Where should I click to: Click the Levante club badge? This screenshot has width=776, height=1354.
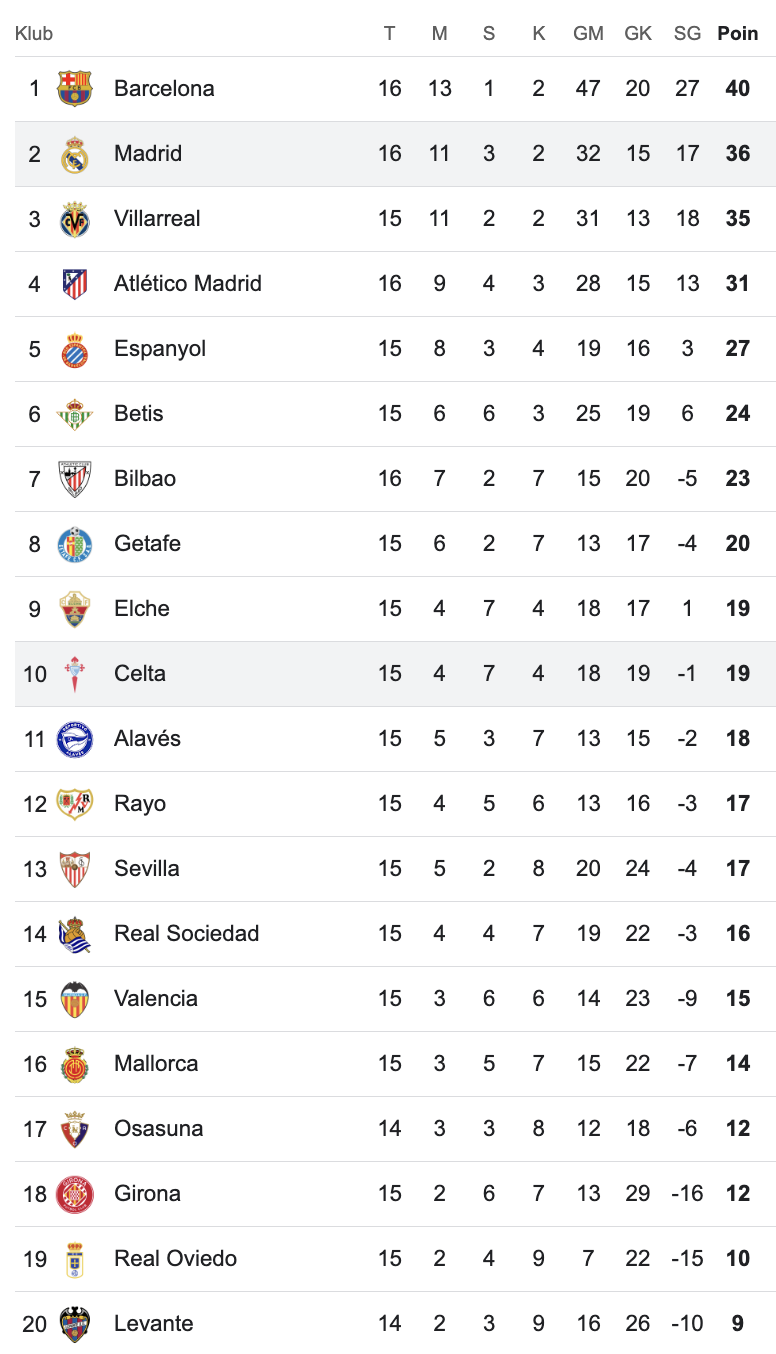pyautogui.click(x=75, y=1324)
